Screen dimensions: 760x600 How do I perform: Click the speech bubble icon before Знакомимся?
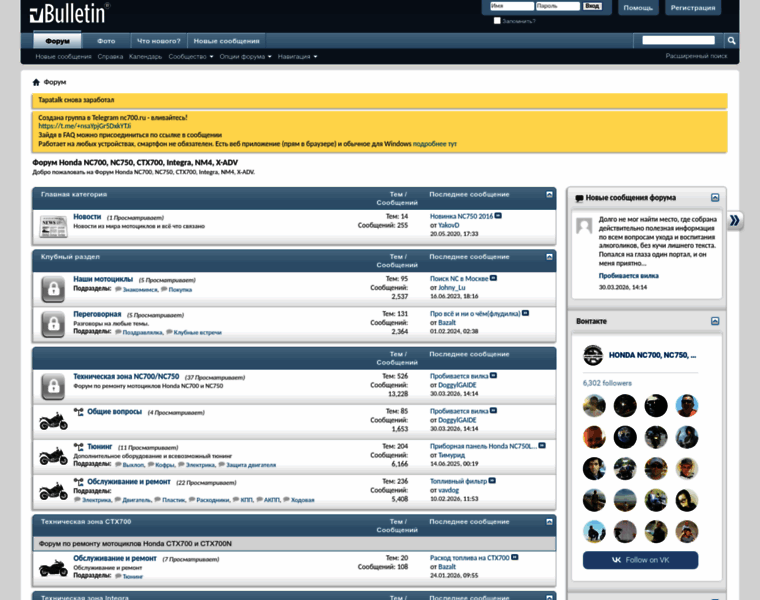pos(118,289)
